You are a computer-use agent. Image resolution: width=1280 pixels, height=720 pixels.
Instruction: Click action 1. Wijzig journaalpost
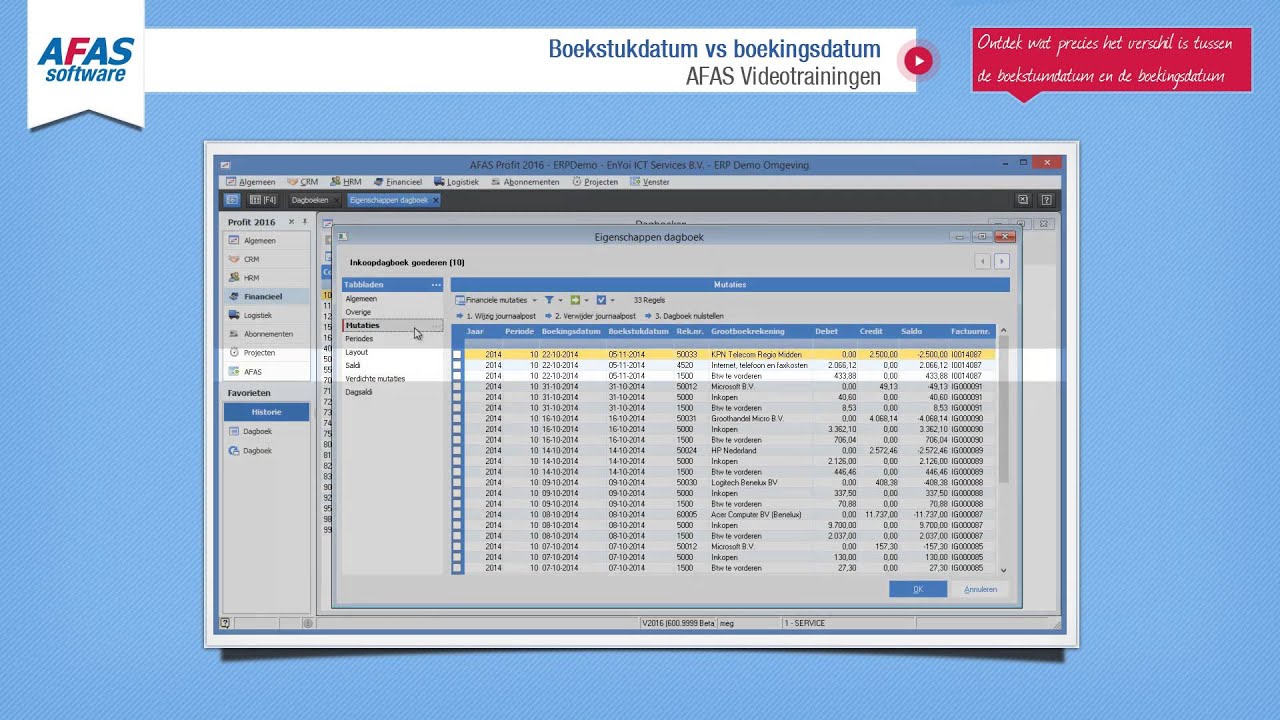pos(496,316)
